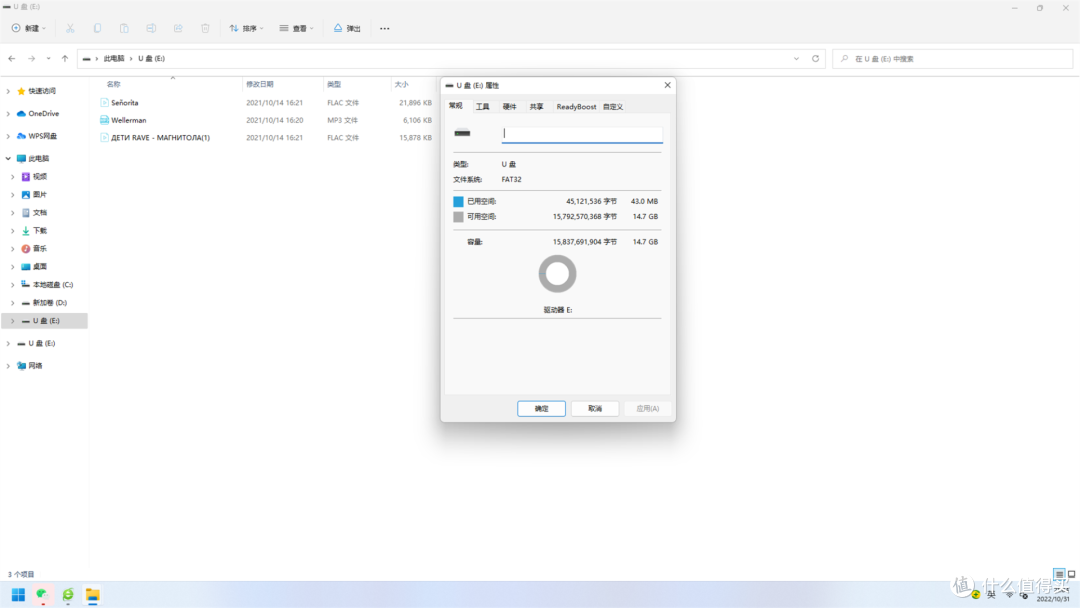Select 新加卷 (D:) drive in sidebar

click(50, 302)
